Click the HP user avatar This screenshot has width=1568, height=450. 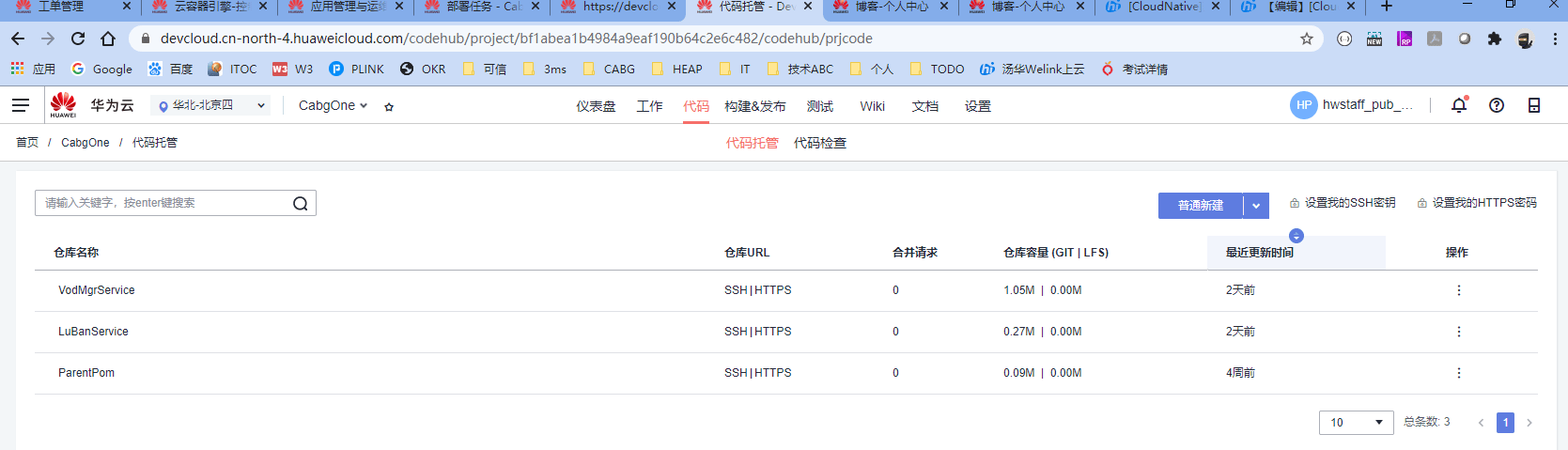(1303, 105)
